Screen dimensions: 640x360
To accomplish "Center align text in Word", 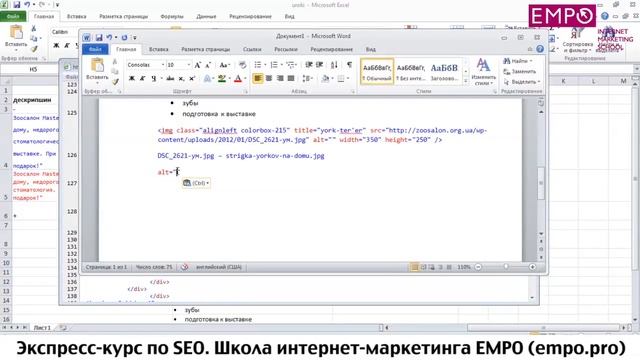I will [269, 78].
